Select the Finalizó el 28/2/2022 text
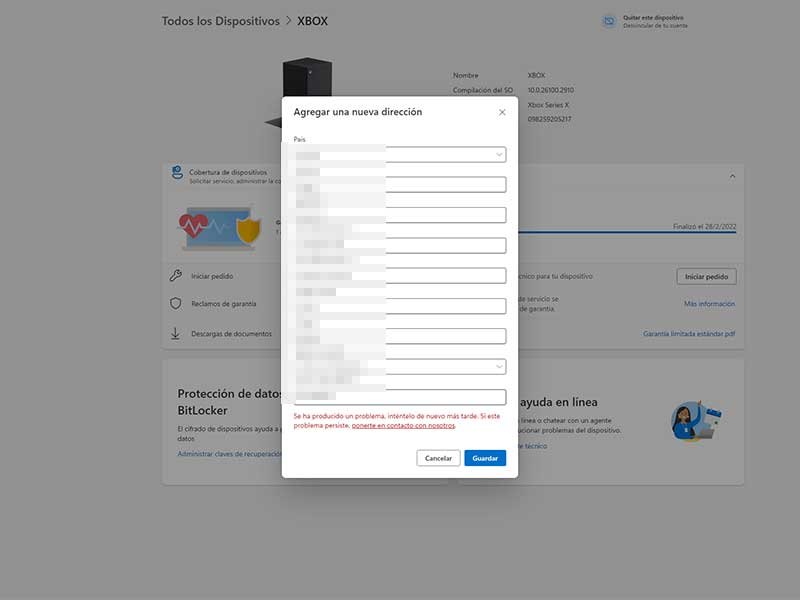This screenshot has height=600, width=800. click(704, 227)
